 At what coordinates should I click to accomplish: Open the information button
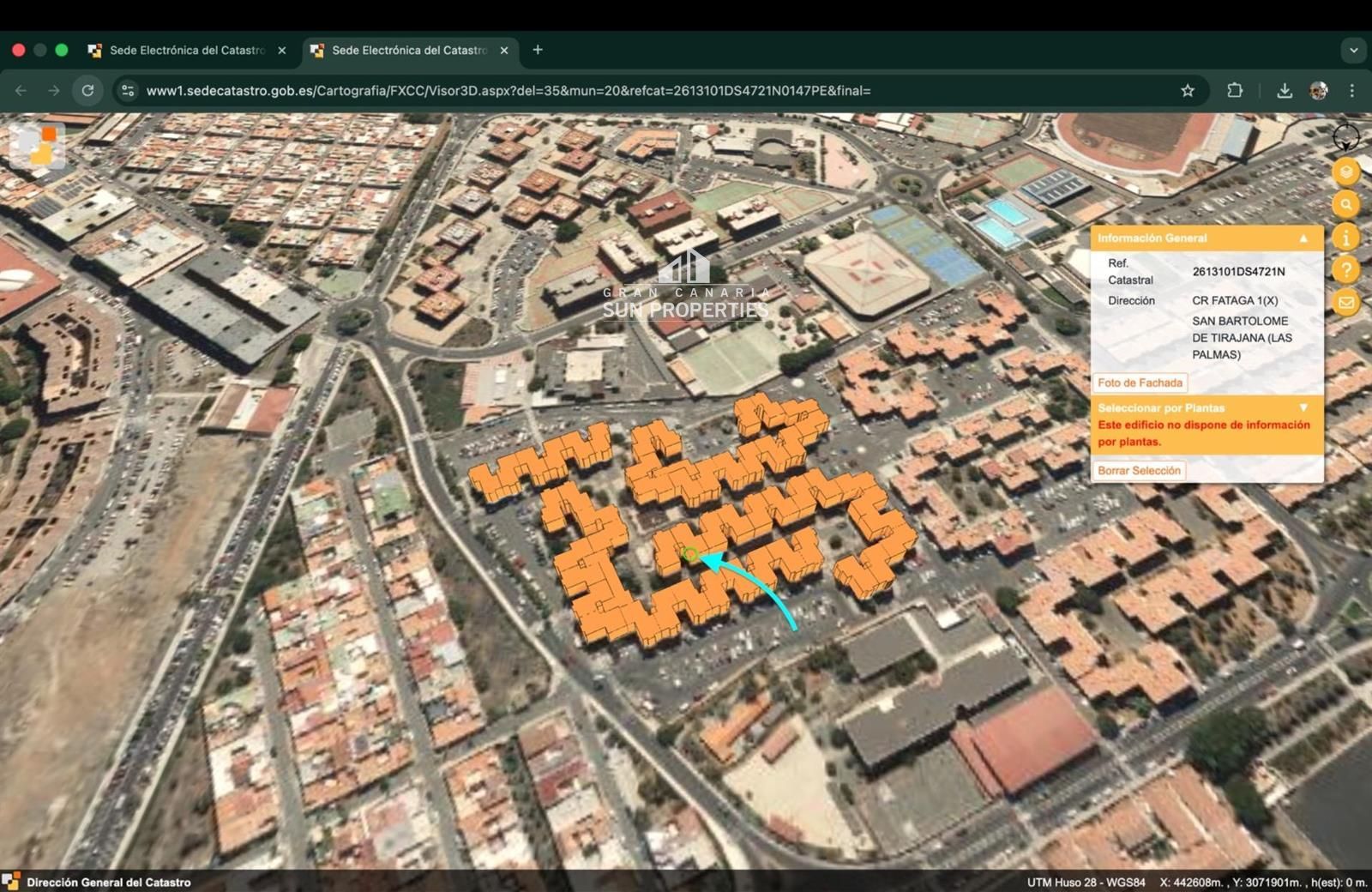click(1346, 238)
